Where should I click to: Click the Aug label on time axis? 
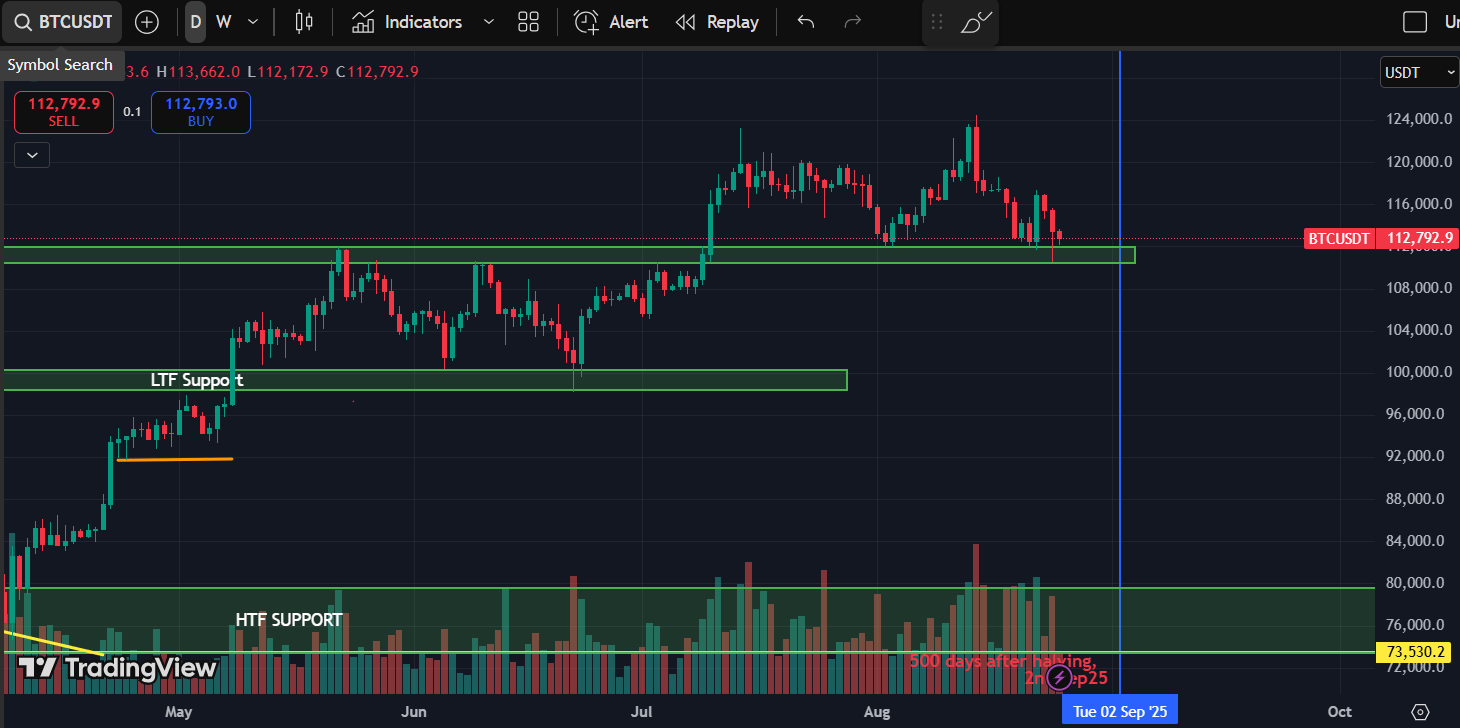[877, 712]
